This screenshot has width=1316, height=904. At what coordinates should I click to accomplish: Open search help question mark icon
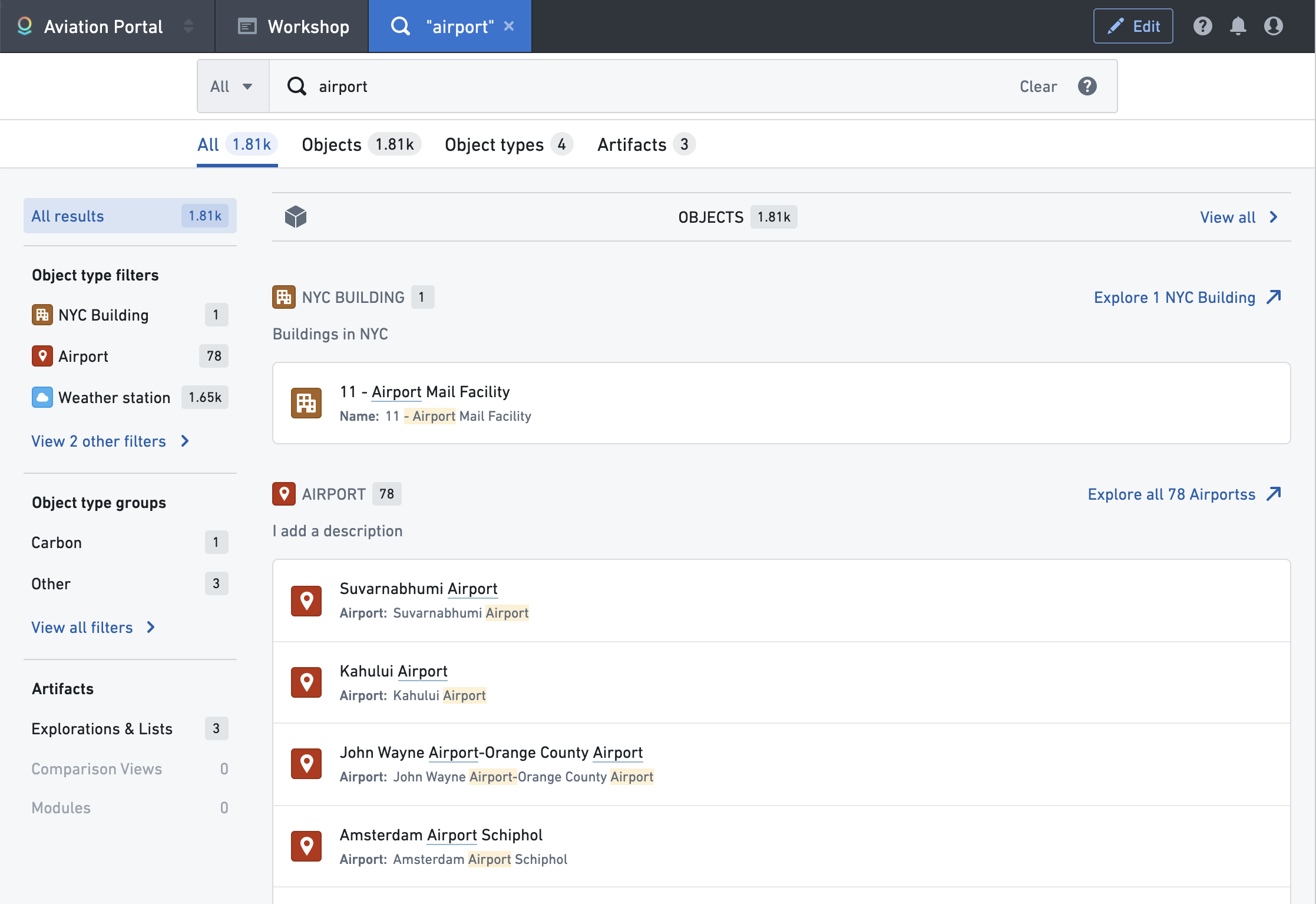pyautogui.click(x=1087, y=86)
